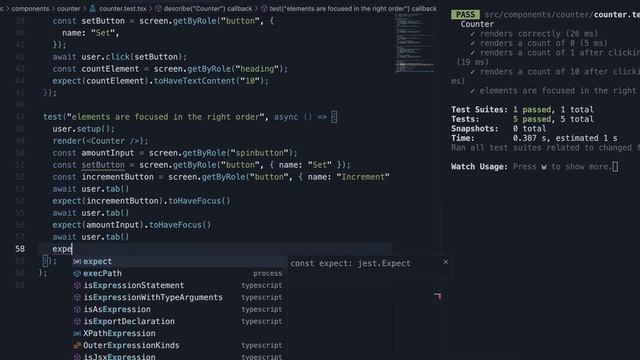Click 'renders a count of 0' result
This screenshot has width=640, height=360.
tap(544, 43)
